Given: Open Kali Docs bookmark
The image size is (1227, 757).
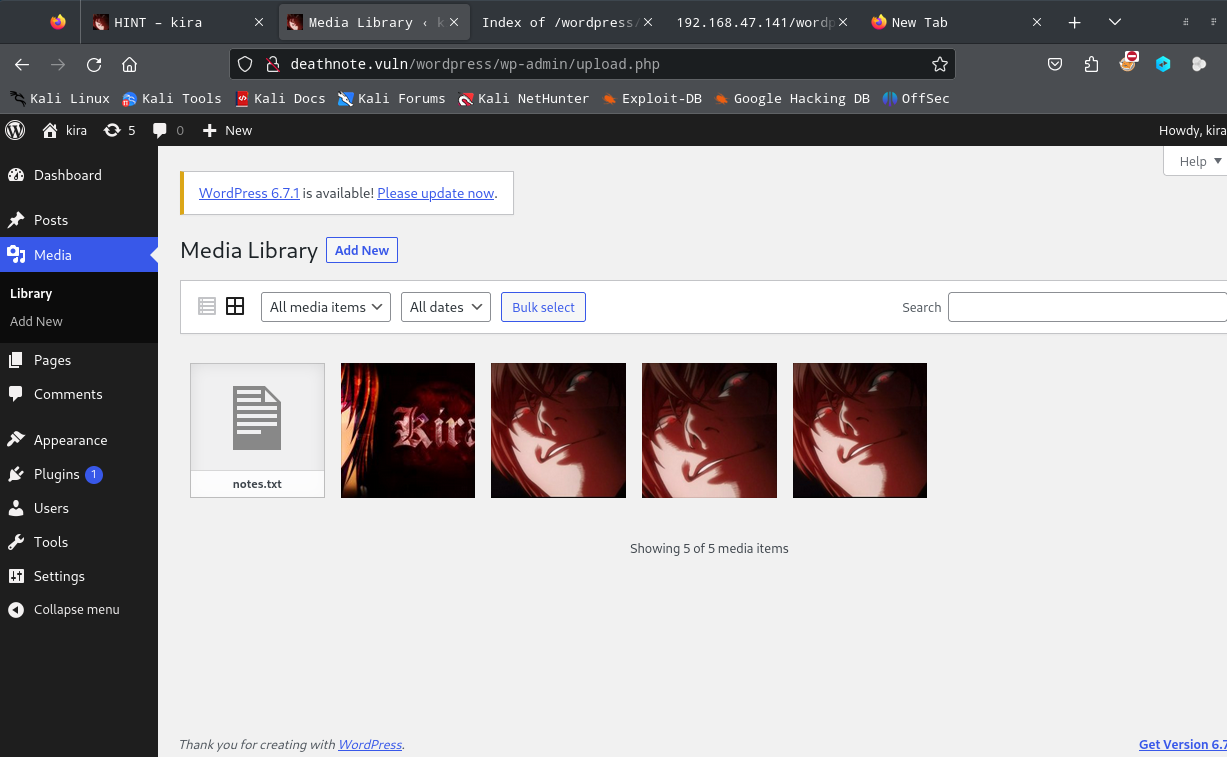Looking at the screenshot, I should click(280, 98).
